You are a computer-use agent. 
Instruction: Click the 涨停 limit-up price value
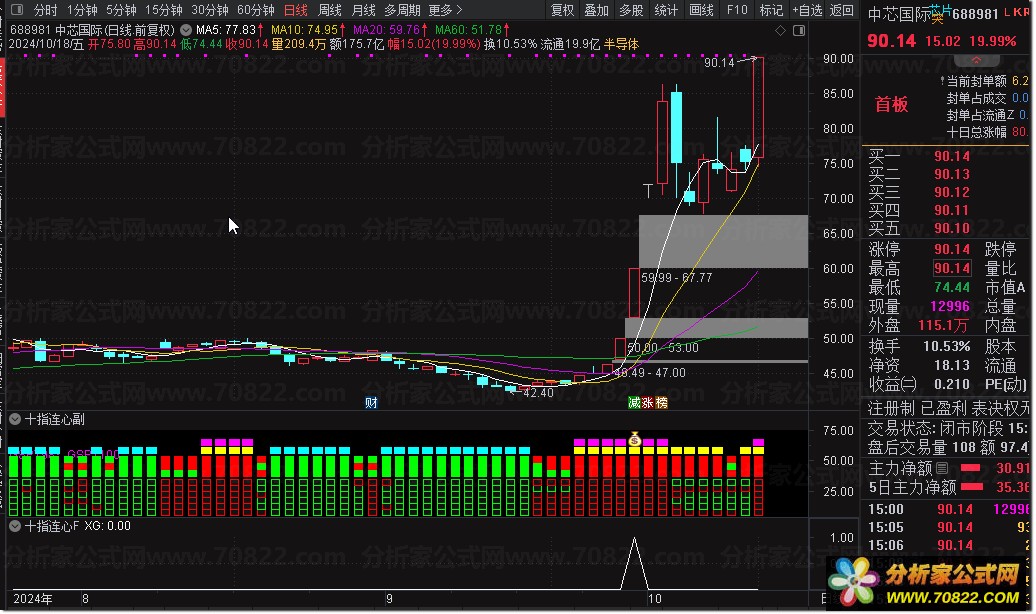(x=951, y=249)
